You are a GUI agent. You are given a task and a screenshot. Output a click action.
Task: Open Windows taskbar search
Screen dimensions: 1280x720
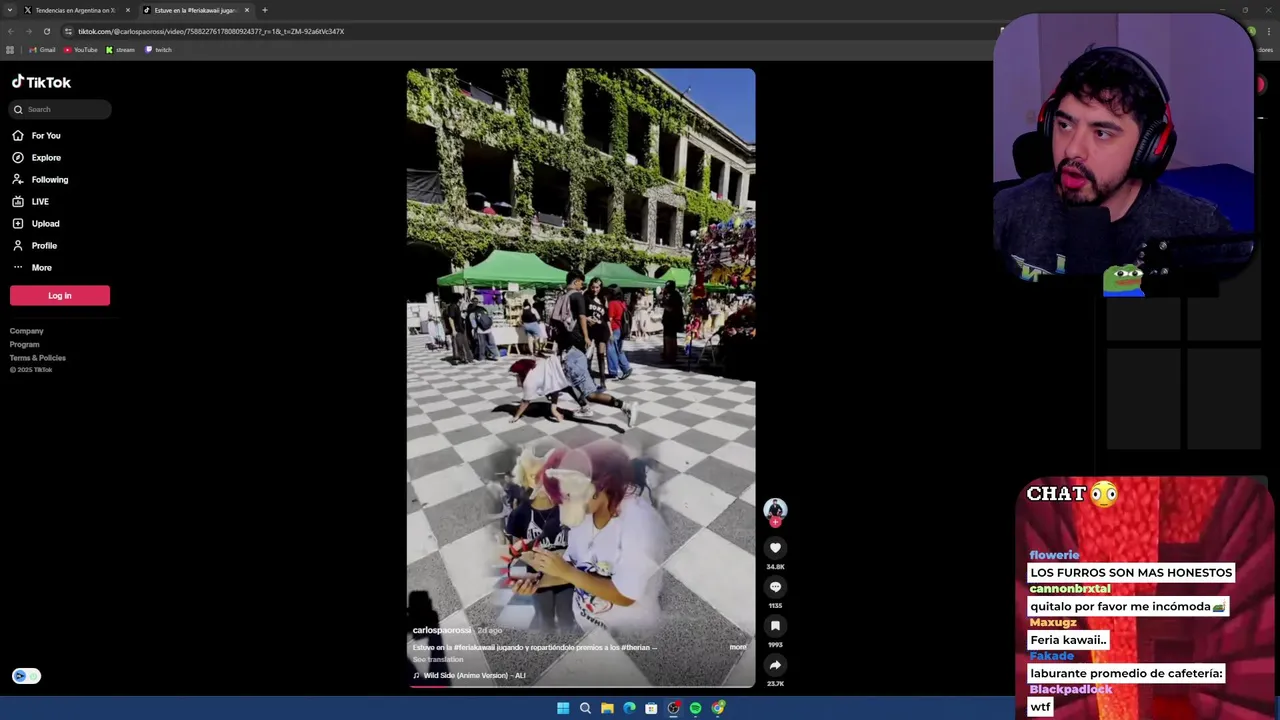[x=585, y=708]
